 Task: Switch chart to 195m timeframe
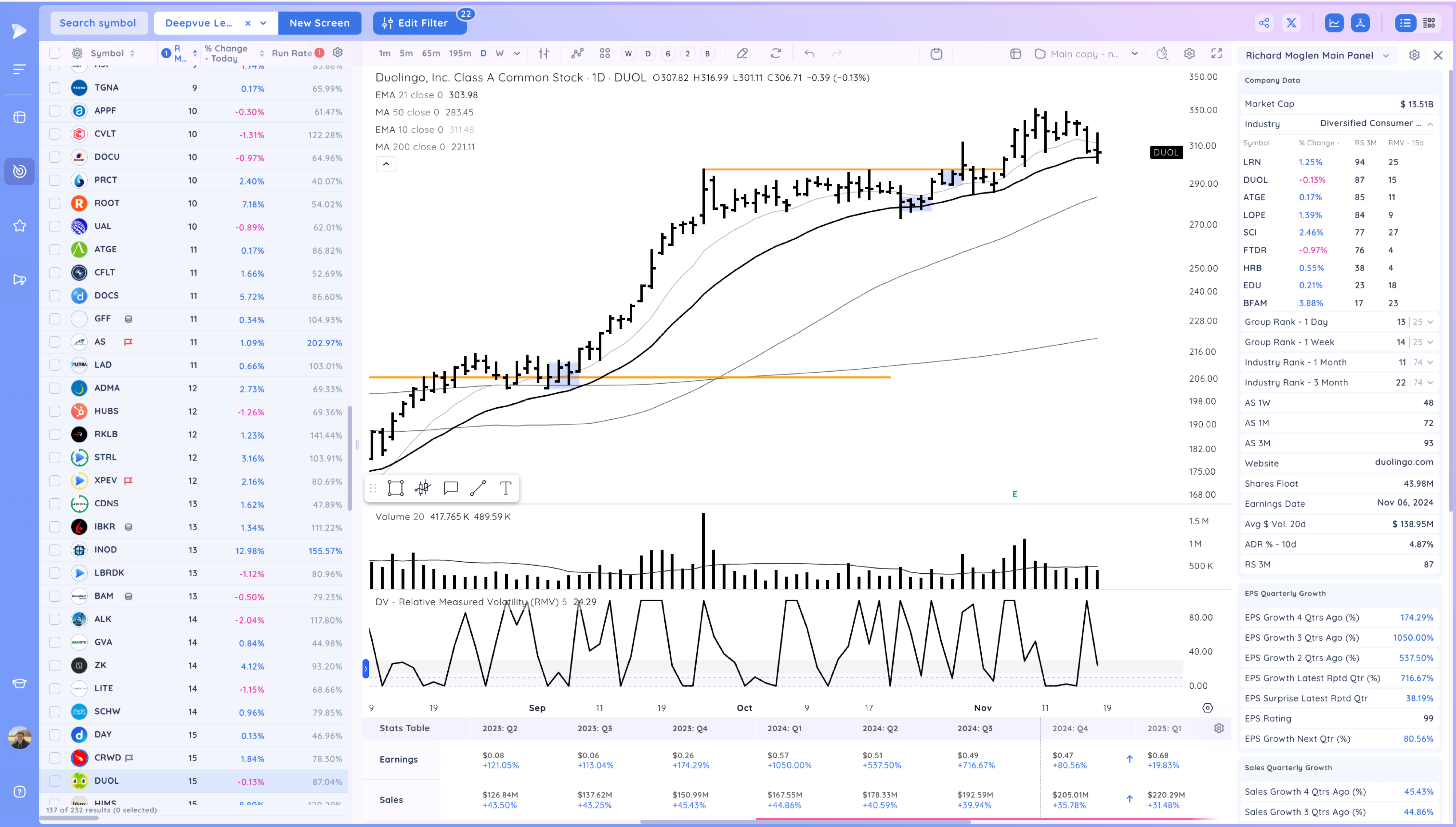click(x=460, y=54)
